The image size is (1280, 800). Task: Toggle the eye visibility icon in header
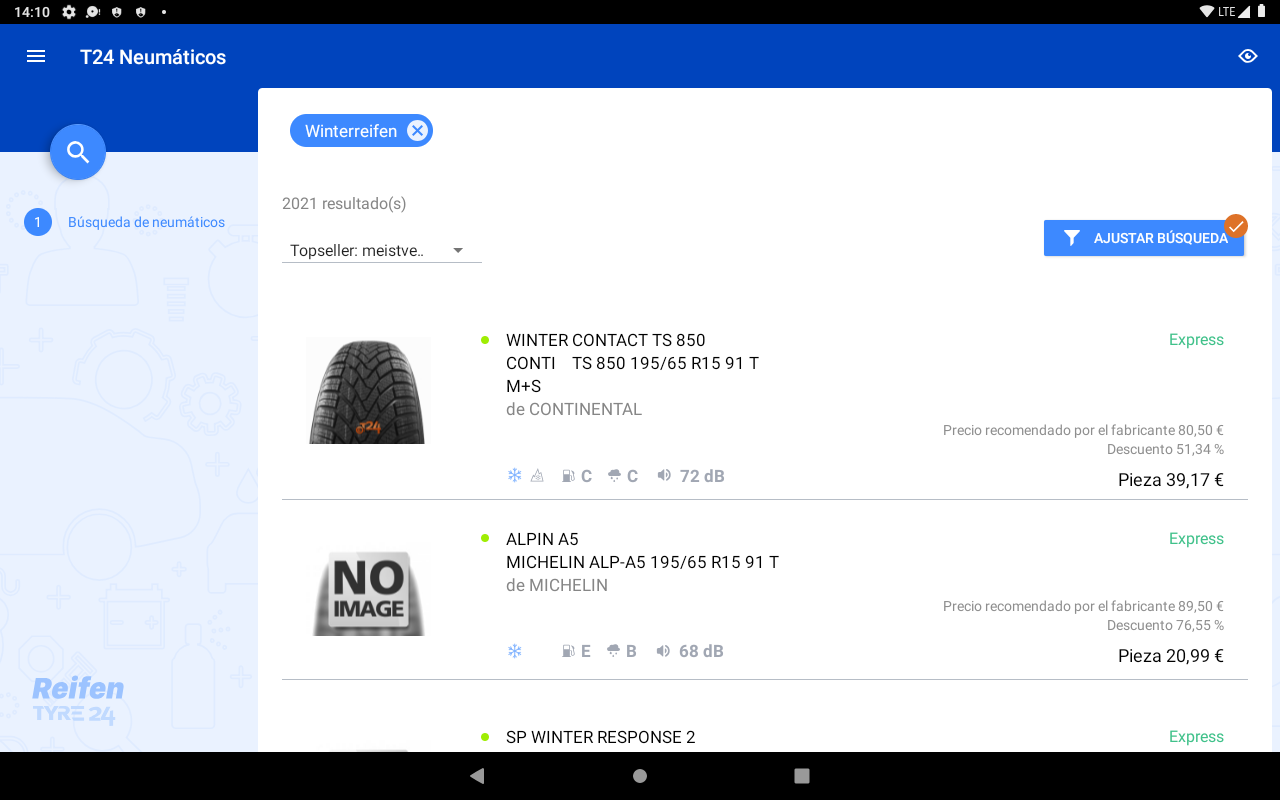[1248, 56]
